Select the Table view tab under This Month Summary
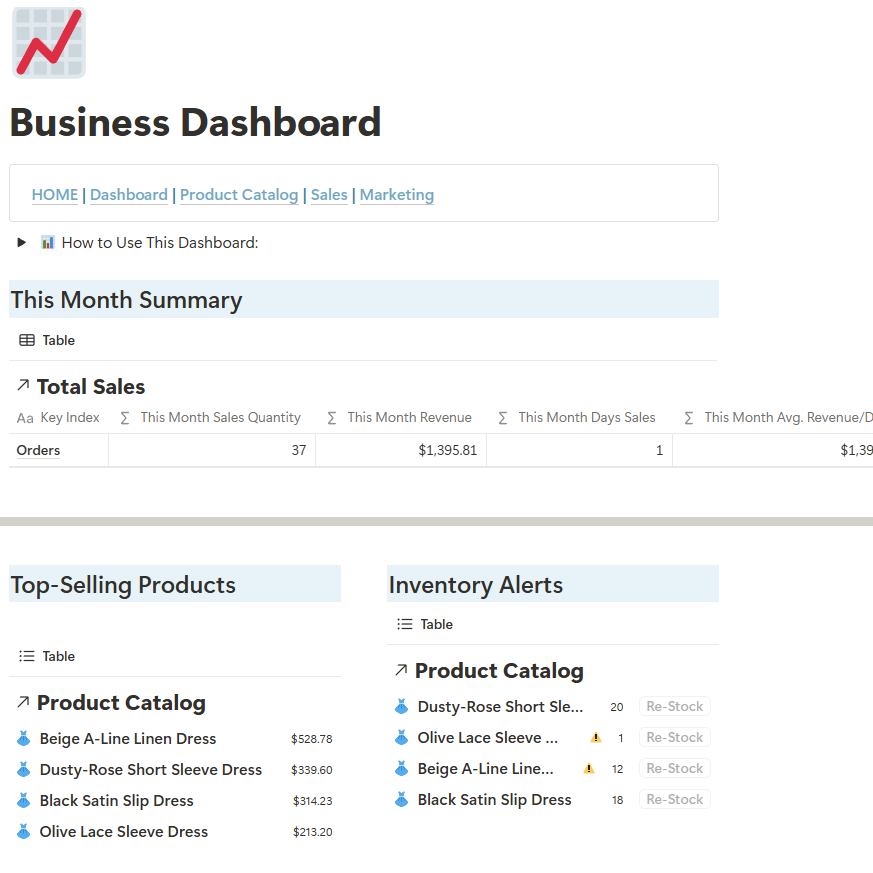Image resolution: width=873 pixels, height=873 pixels. [47, 340]
